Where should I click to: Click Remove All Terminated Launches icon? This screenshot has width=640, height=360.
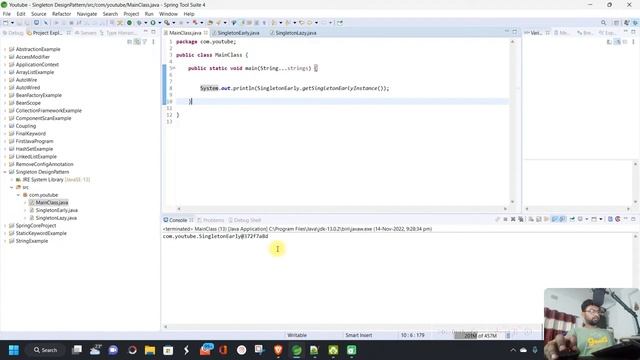[x=521, y=220]
